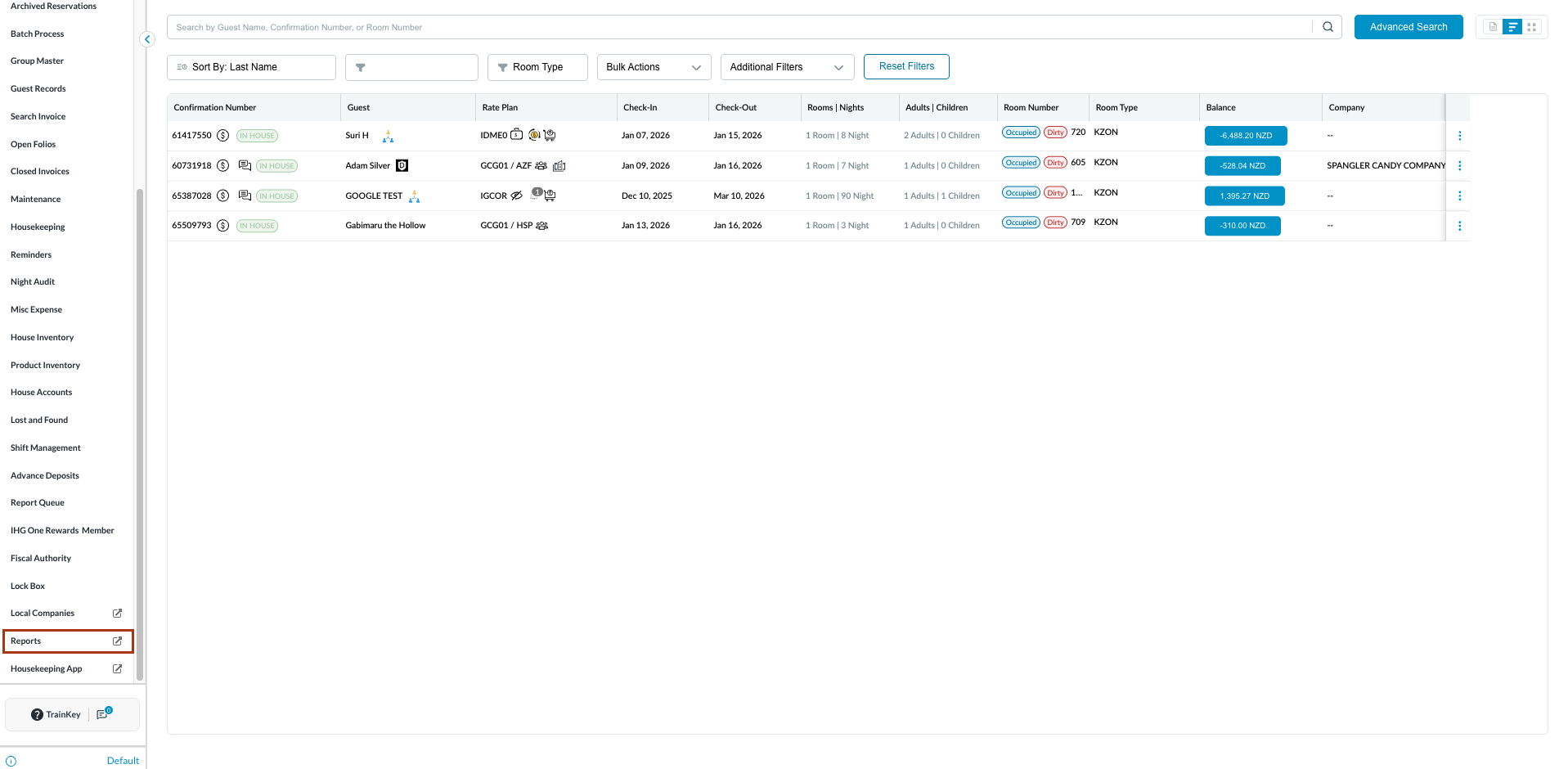Viewport: 1568px width, 769px height.
Task: Click the 1,395.27 NZD balance badge
Action: (x=1244, y=196)
